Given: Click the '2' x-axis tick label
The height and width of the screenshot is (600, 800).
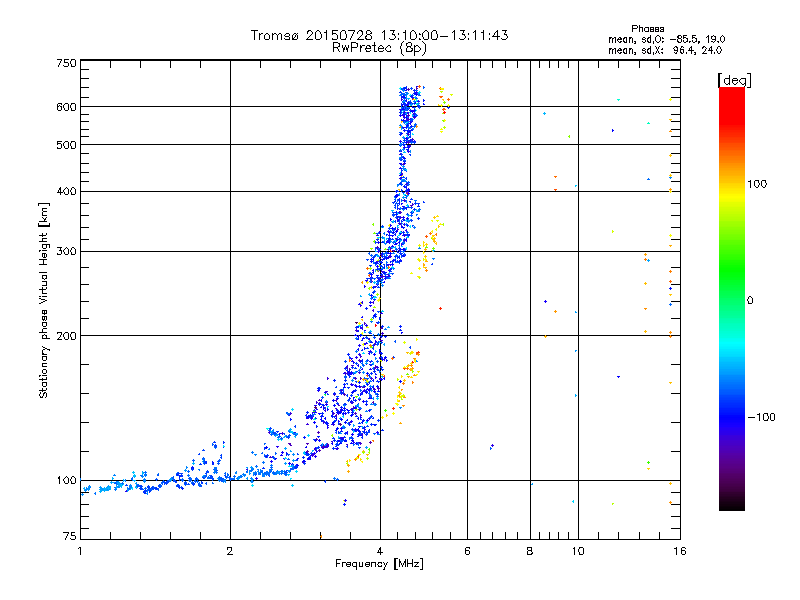Looking at the screenshot, I should pos(230,551).
